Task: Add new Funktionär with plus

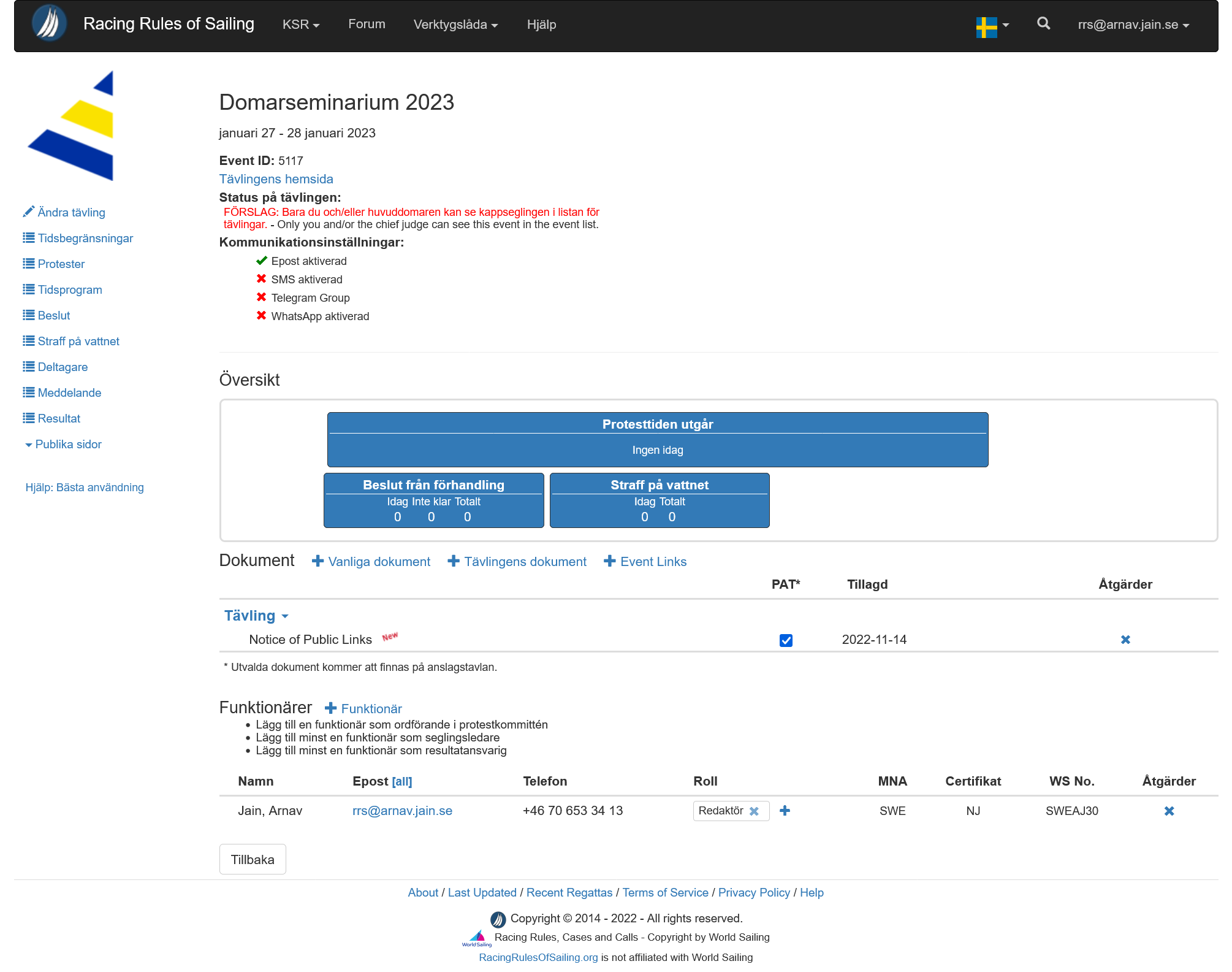Action: pyautogui.click(x=363, y=708)
